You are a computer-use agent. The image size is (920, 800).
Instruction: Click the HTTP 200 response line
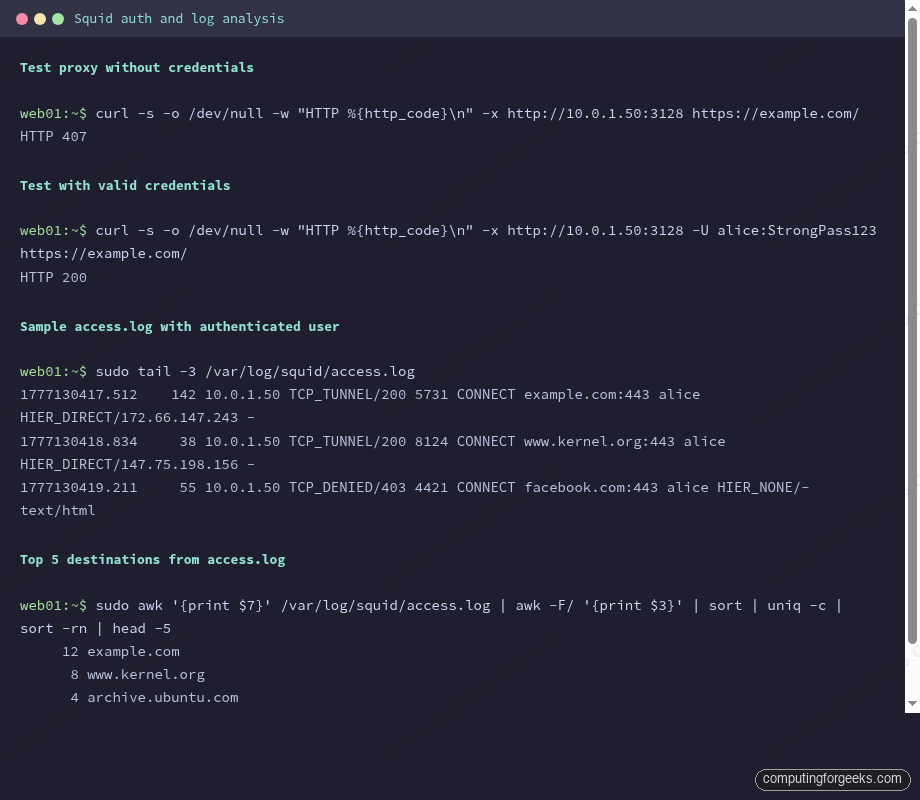tap(53, 277)
